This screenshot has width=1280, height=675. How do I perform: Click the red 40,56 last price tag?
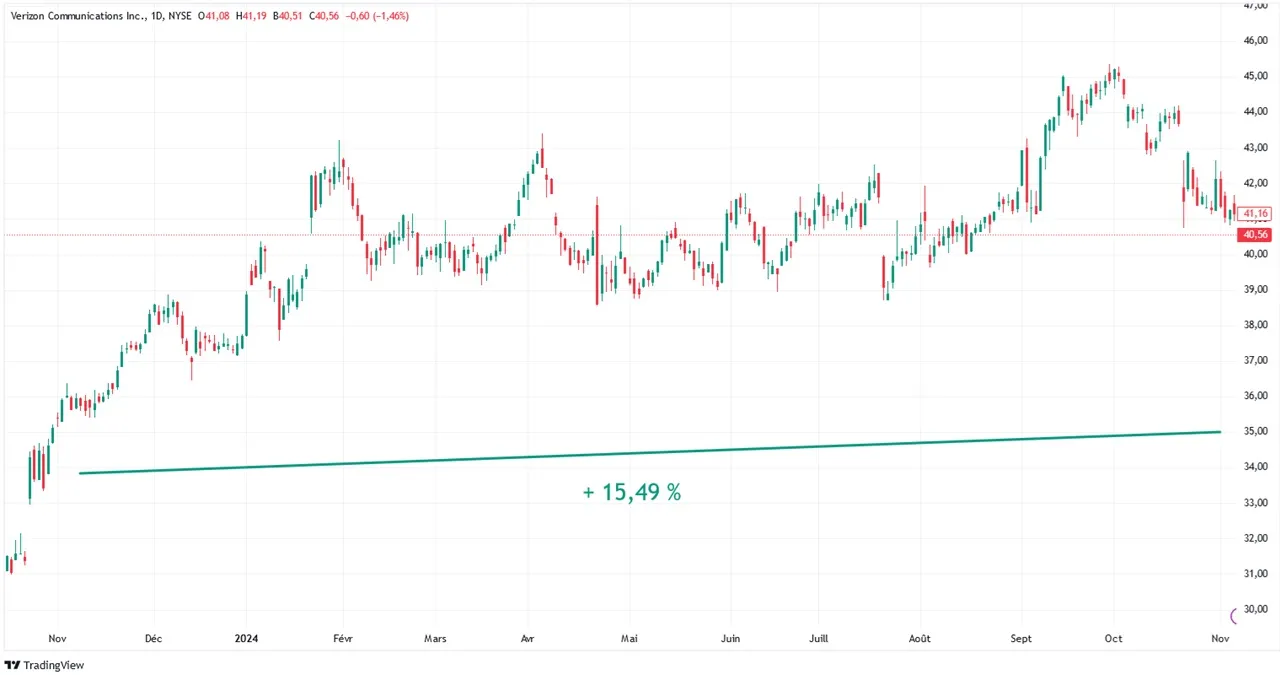click(1255, 234)
